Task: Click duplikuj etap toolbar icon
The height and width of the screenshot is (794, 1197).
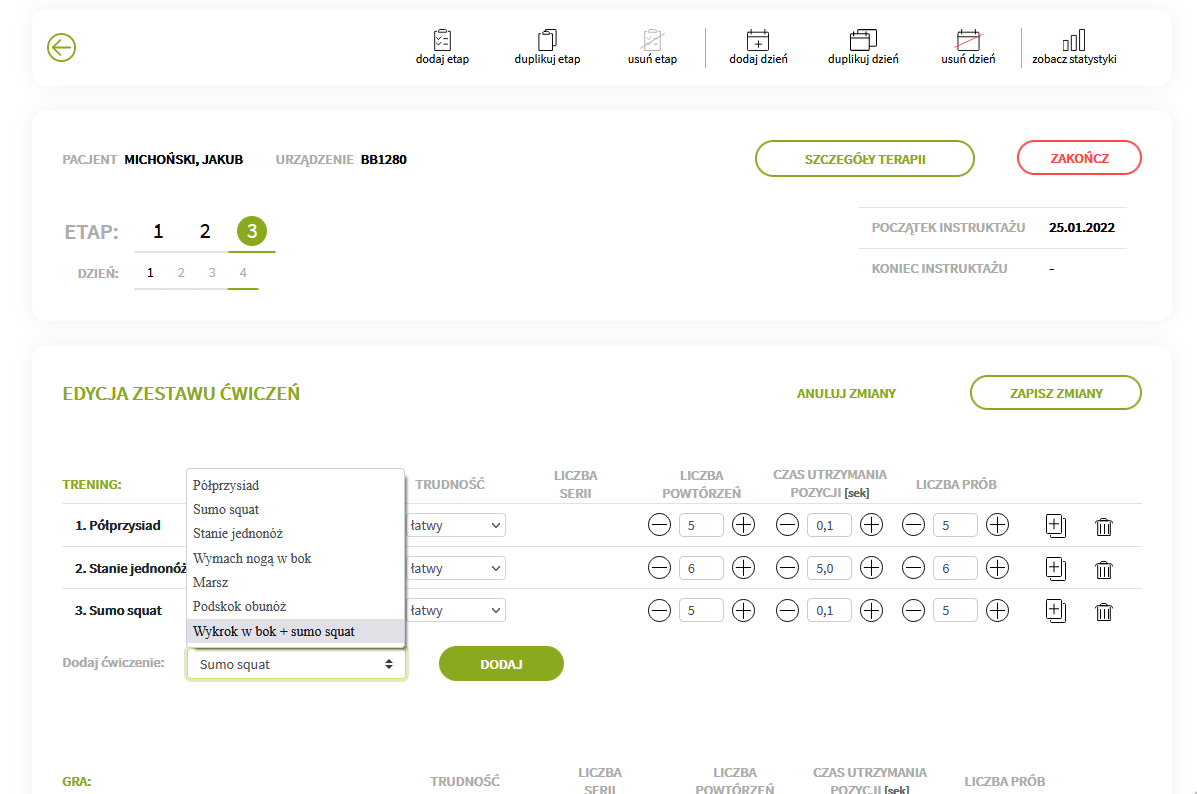Action: pyautogui.click(x=547, y=40)
